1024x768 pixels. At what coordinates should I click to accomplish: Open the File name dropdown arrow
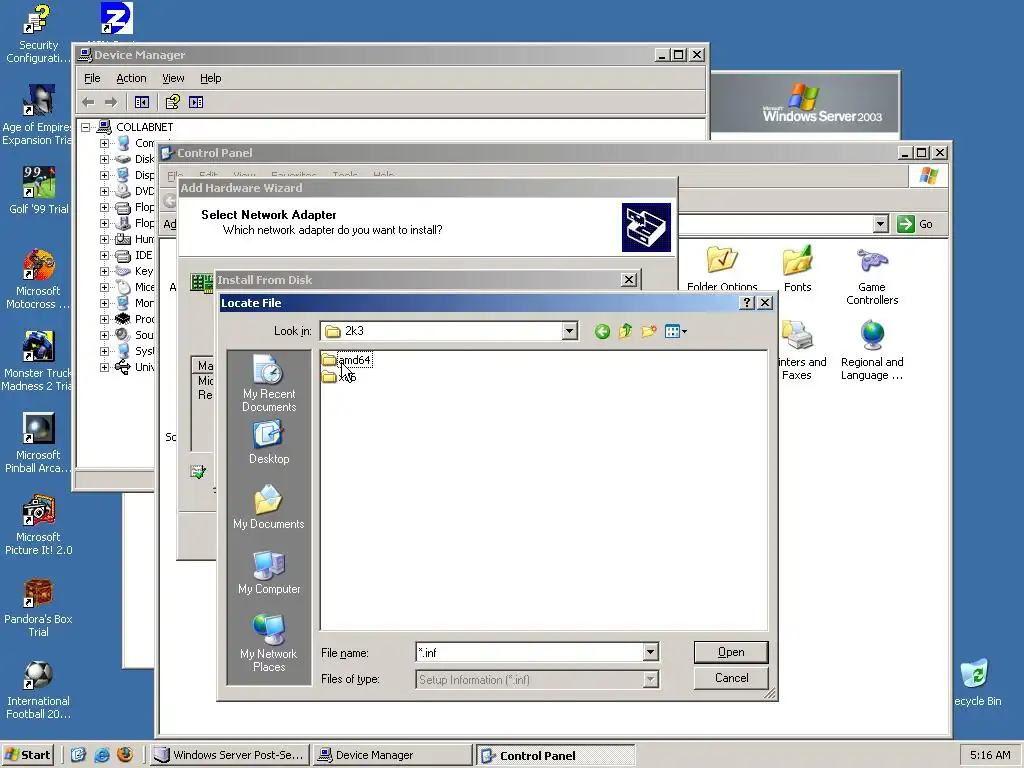650,652
